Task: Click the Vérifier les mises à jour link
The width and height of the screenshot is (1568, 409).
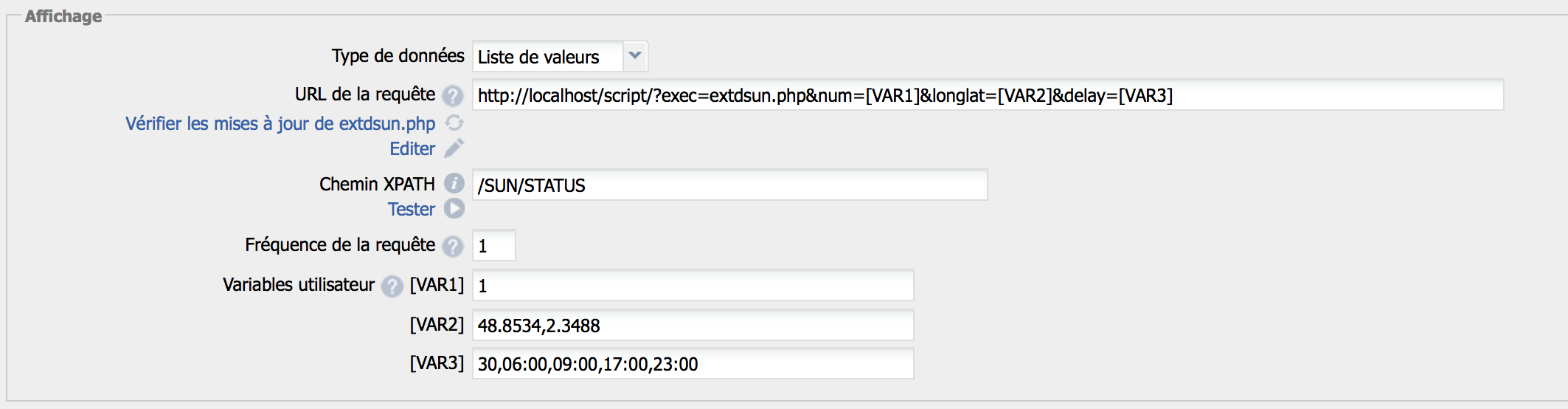Action: (280, 124)
